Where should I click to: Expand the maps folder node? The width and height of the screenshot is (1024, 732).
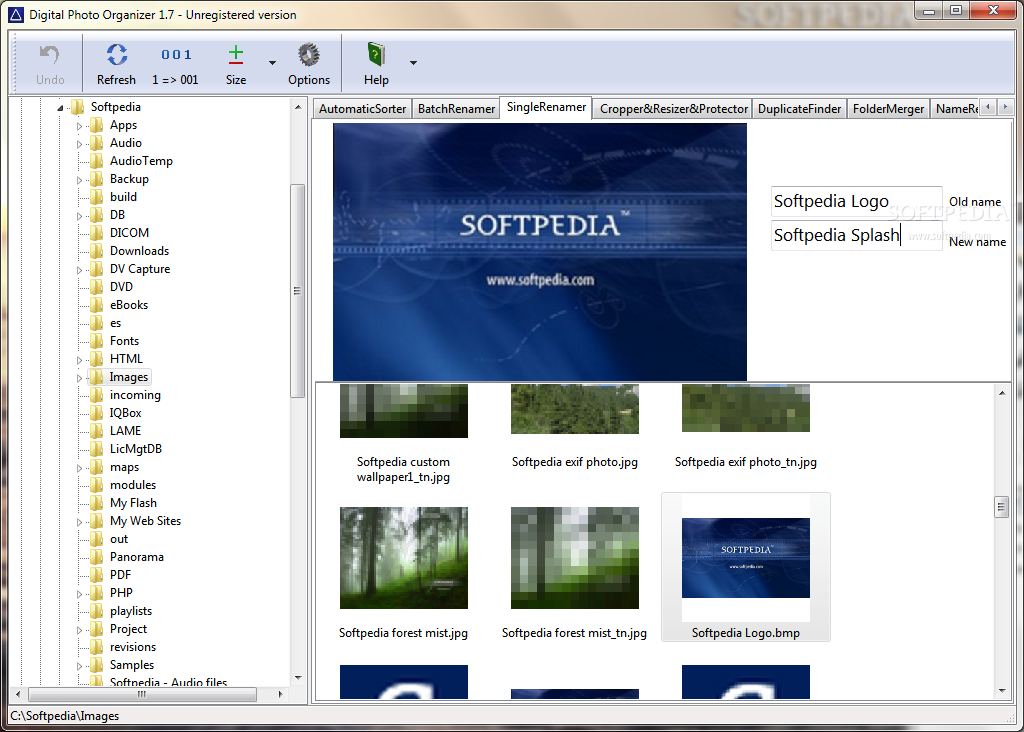click(x=80, y=468)
